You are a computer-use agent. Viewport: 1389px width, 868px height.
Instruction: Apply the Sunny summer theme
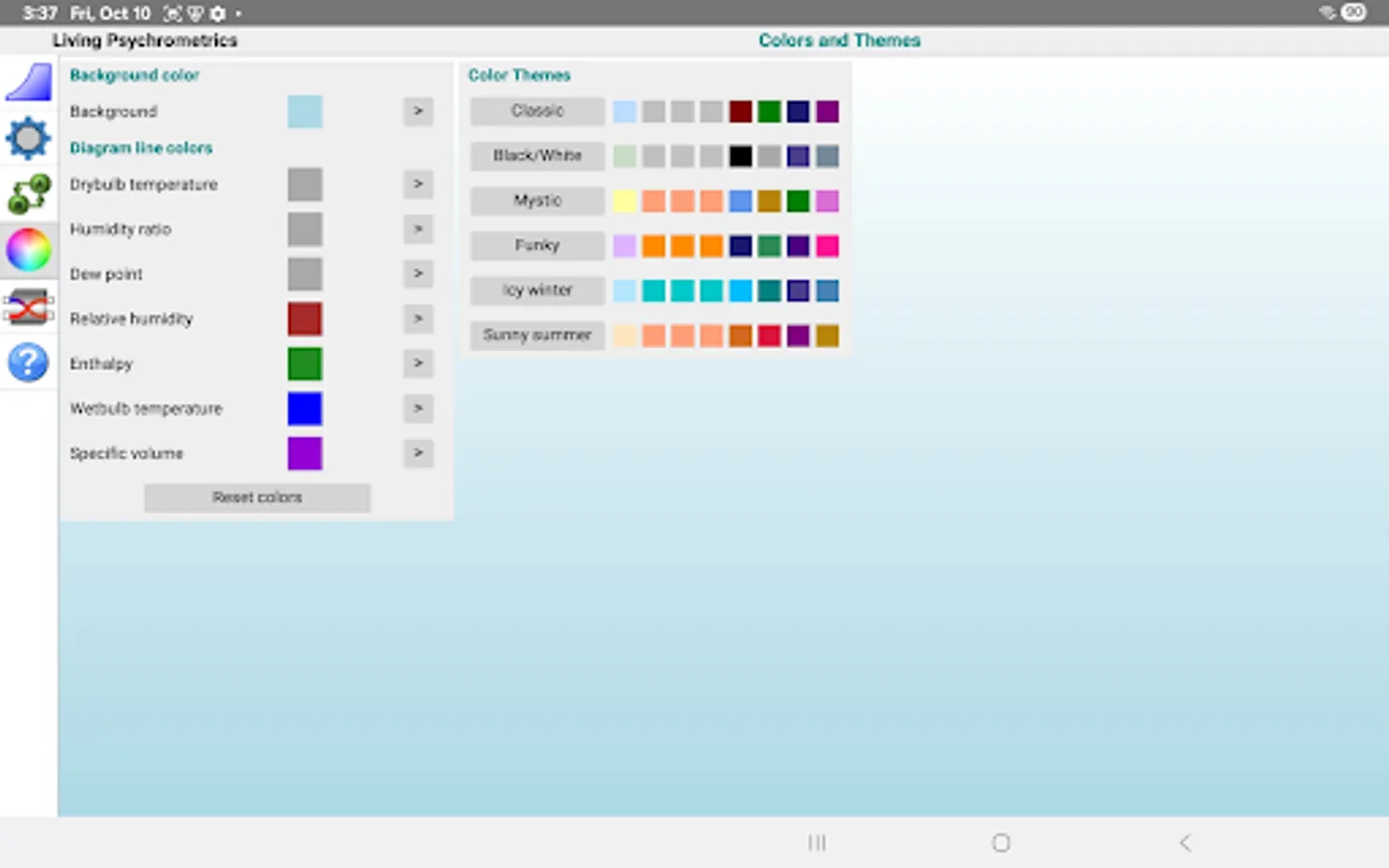click(536, 335)
